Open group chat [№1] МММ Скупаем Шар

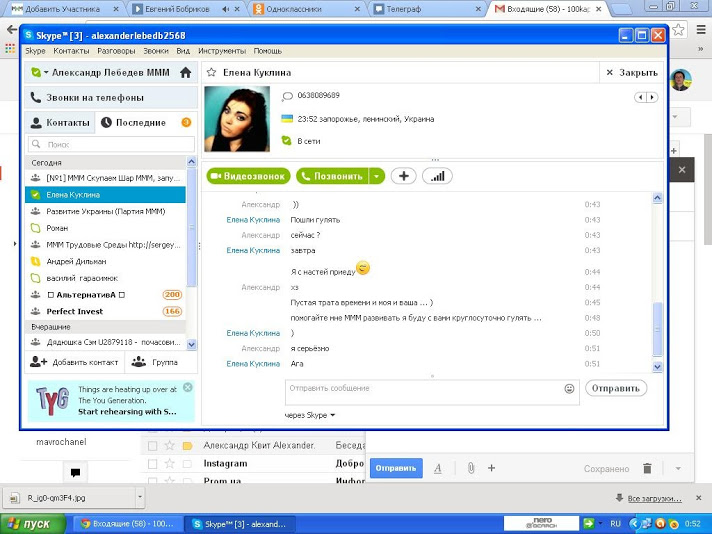coord(105,178)
